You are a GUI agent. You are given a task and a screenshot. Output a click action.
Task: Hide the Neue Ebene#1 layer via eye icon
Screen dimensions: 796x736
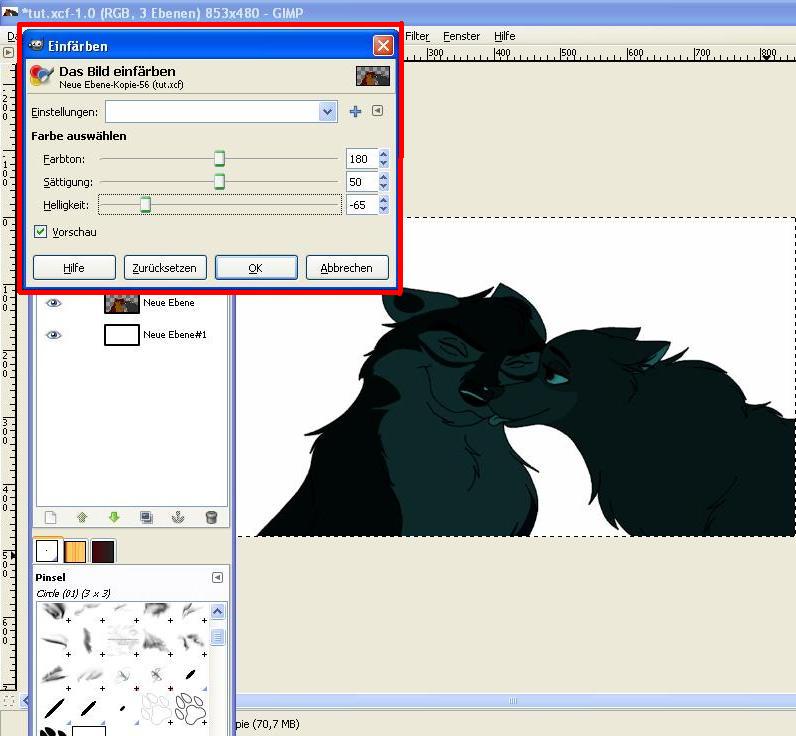pos(53,335)
